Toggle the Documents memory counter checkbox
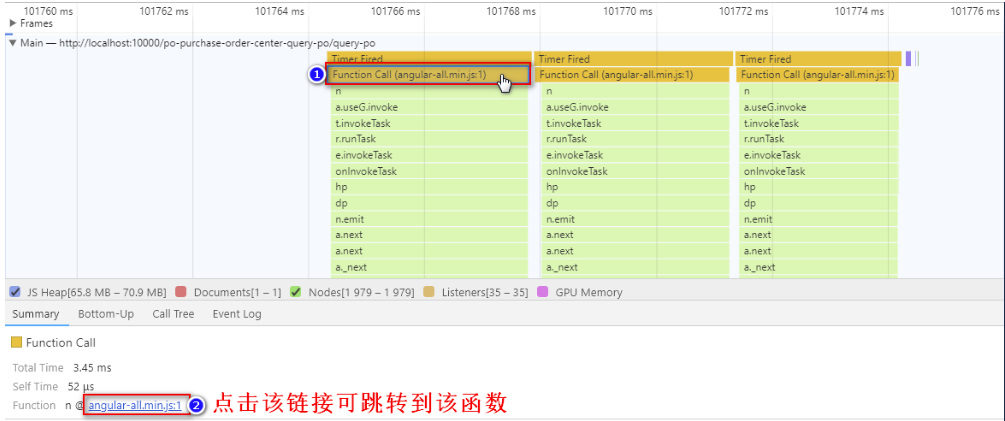The image size is (1005, 421). coord(181,292)
